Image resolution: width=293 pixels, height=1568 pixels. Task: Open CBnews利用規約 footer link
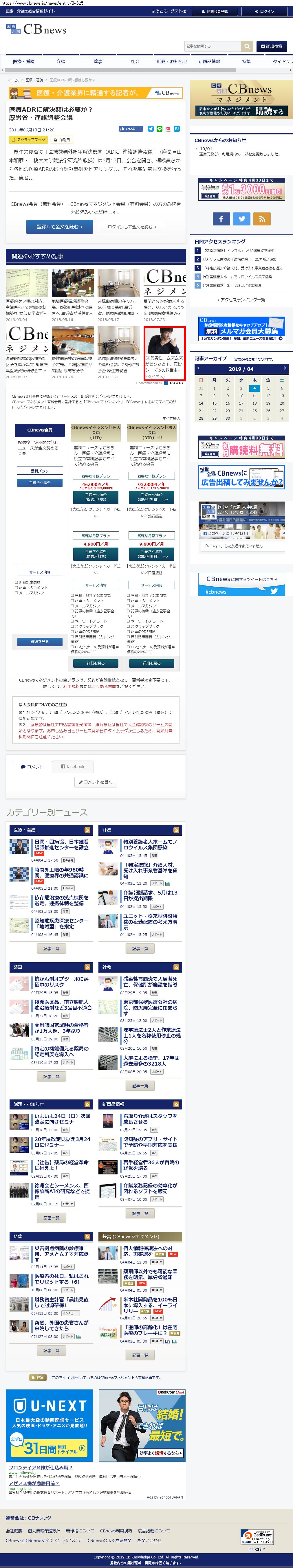[116, 1531]
